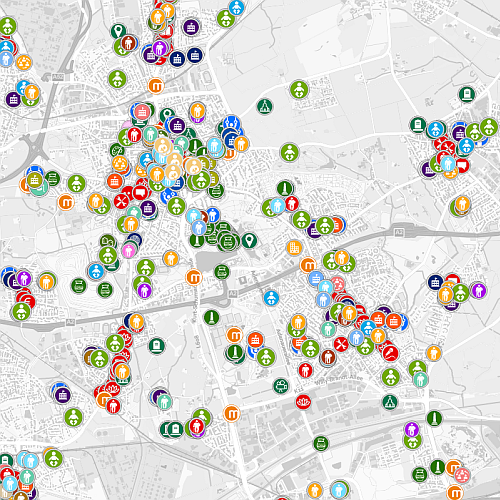This screenshot has width=500, height=500.
Task: Click the orange 'm' marker on the L663 road
Action: (x=194, y=277)
